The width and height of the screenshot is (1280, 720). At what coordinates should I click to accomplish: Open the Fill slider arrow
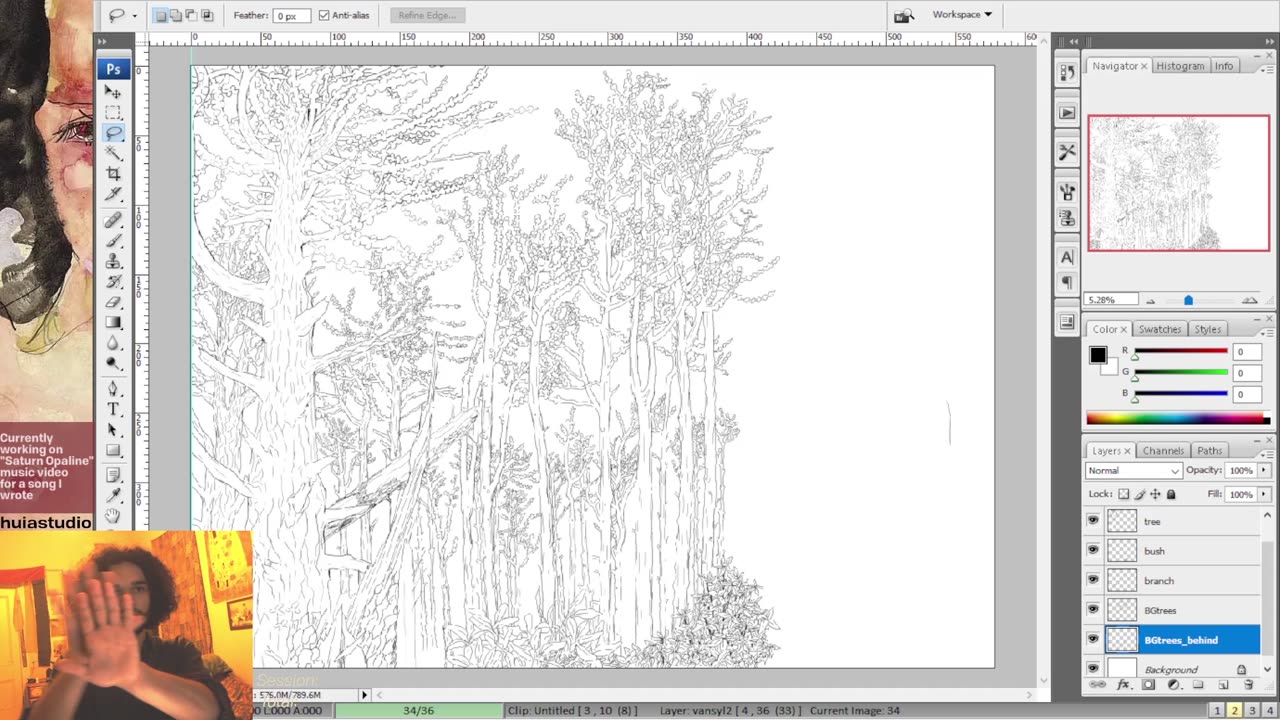pos(1264,494)
